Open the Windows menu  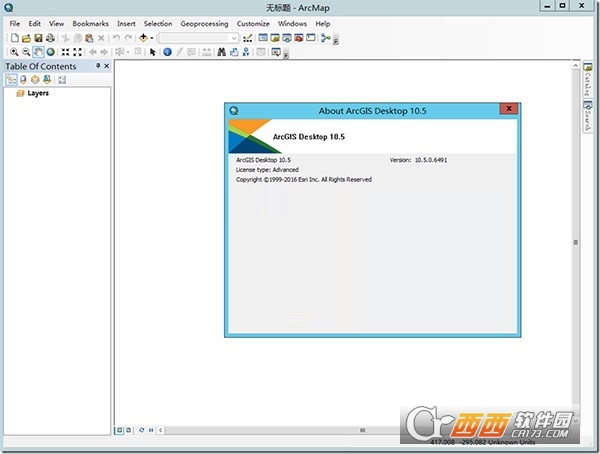coord(292,24)
